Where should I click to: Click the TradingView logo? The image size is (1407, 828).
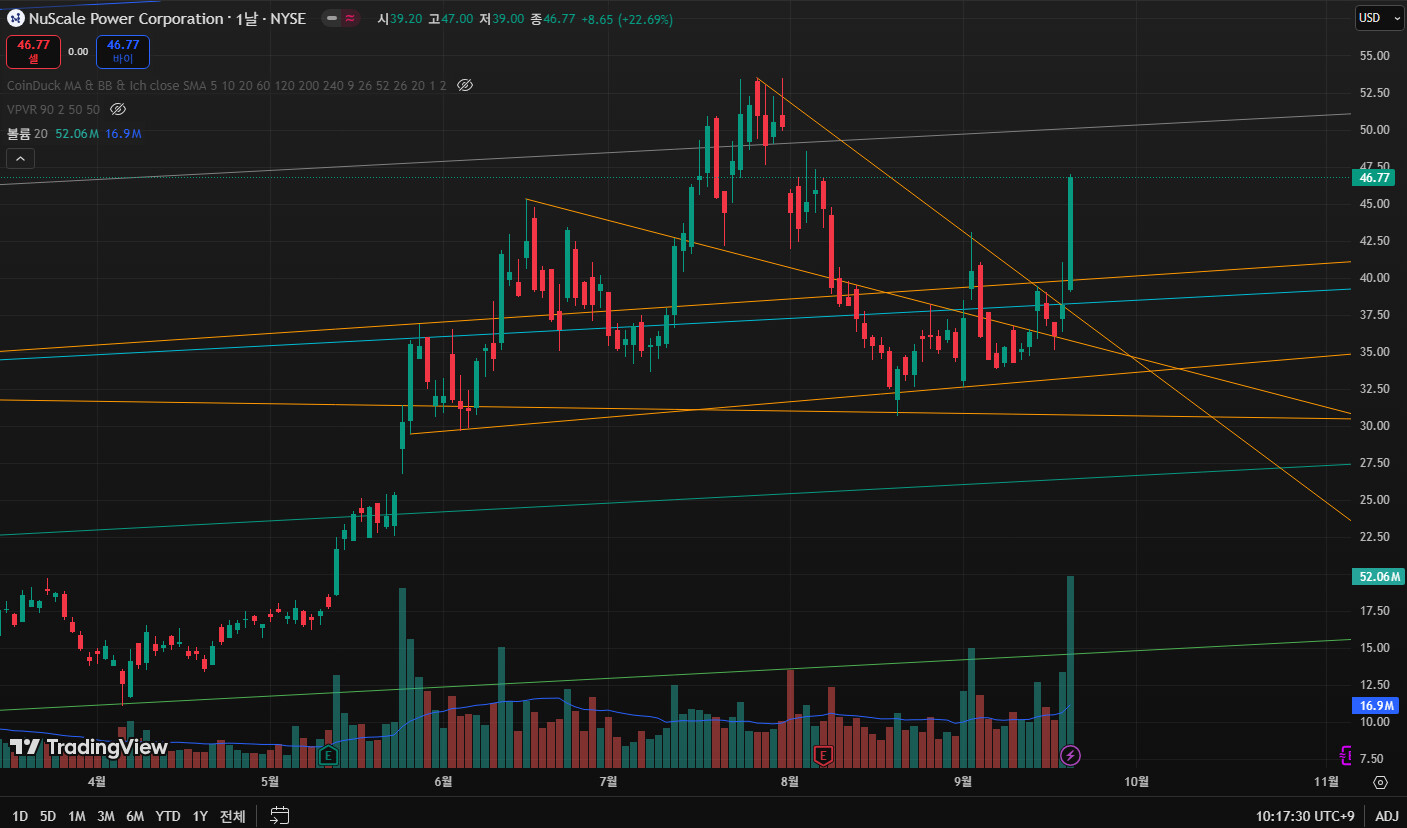(89, 747)
